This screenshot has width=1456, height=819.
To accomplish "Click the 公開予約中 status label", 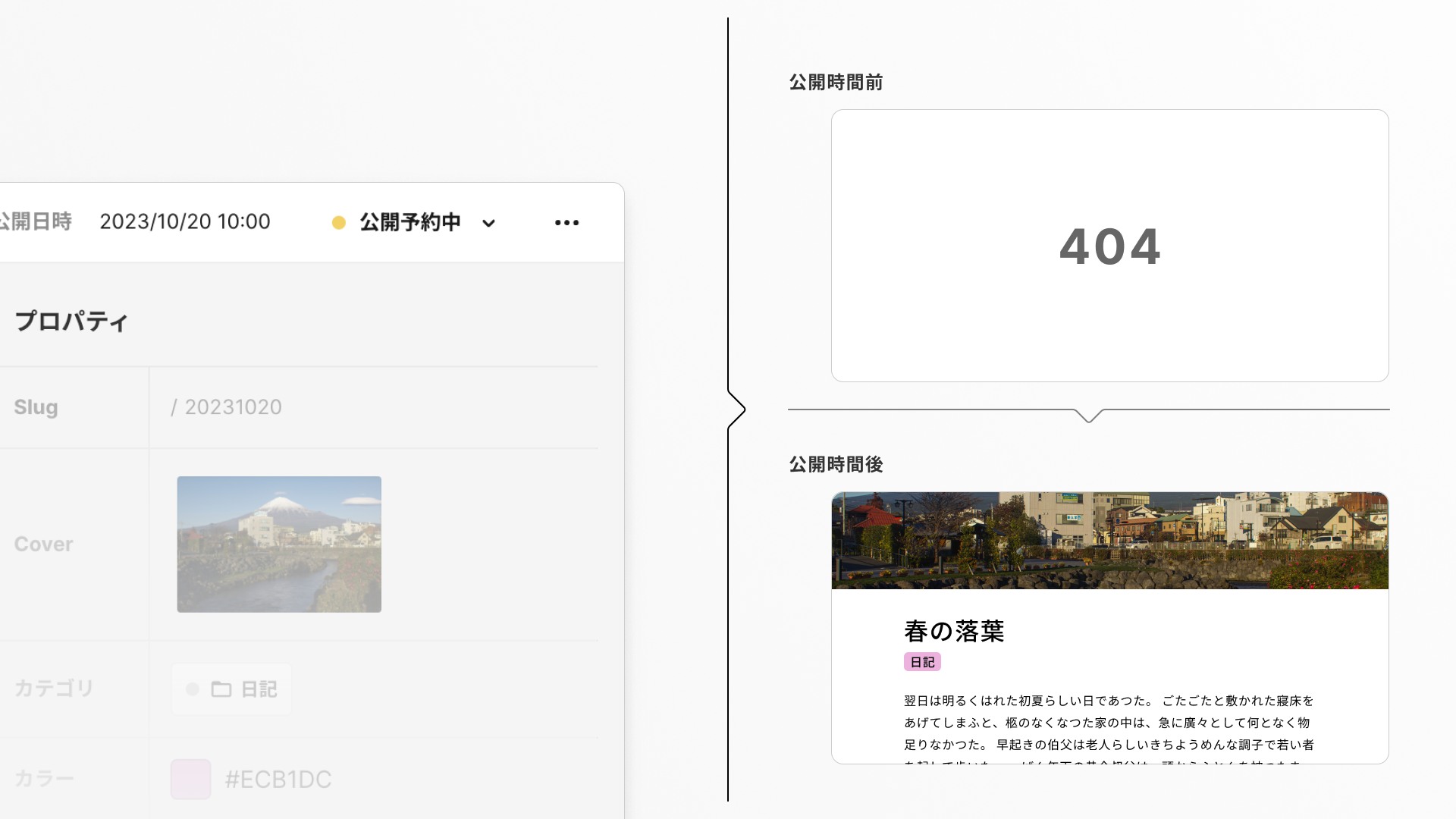I will tap(410, 222).
